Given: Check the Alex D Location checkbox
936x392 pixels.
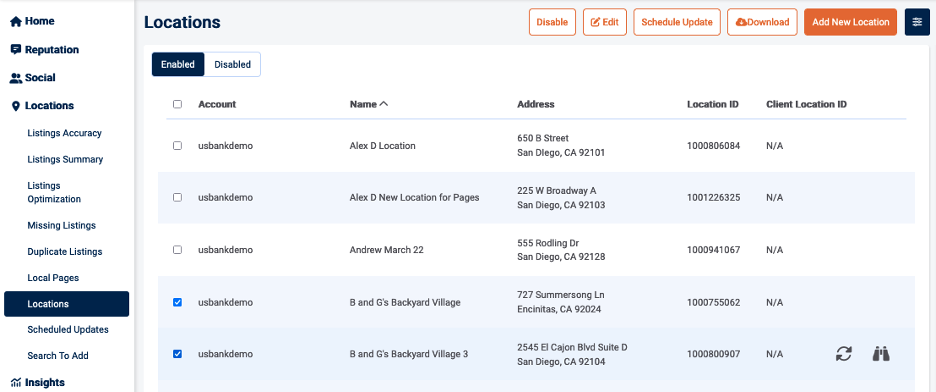Looking at the screenshot, I should coord(177,146).
